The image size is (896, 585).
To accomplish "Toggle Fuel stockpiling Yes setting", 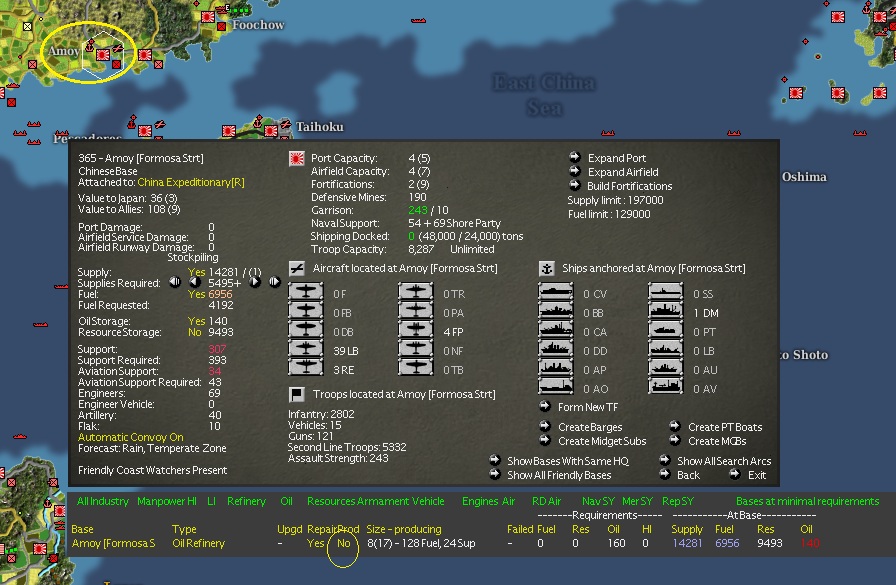I will [196, 294].
